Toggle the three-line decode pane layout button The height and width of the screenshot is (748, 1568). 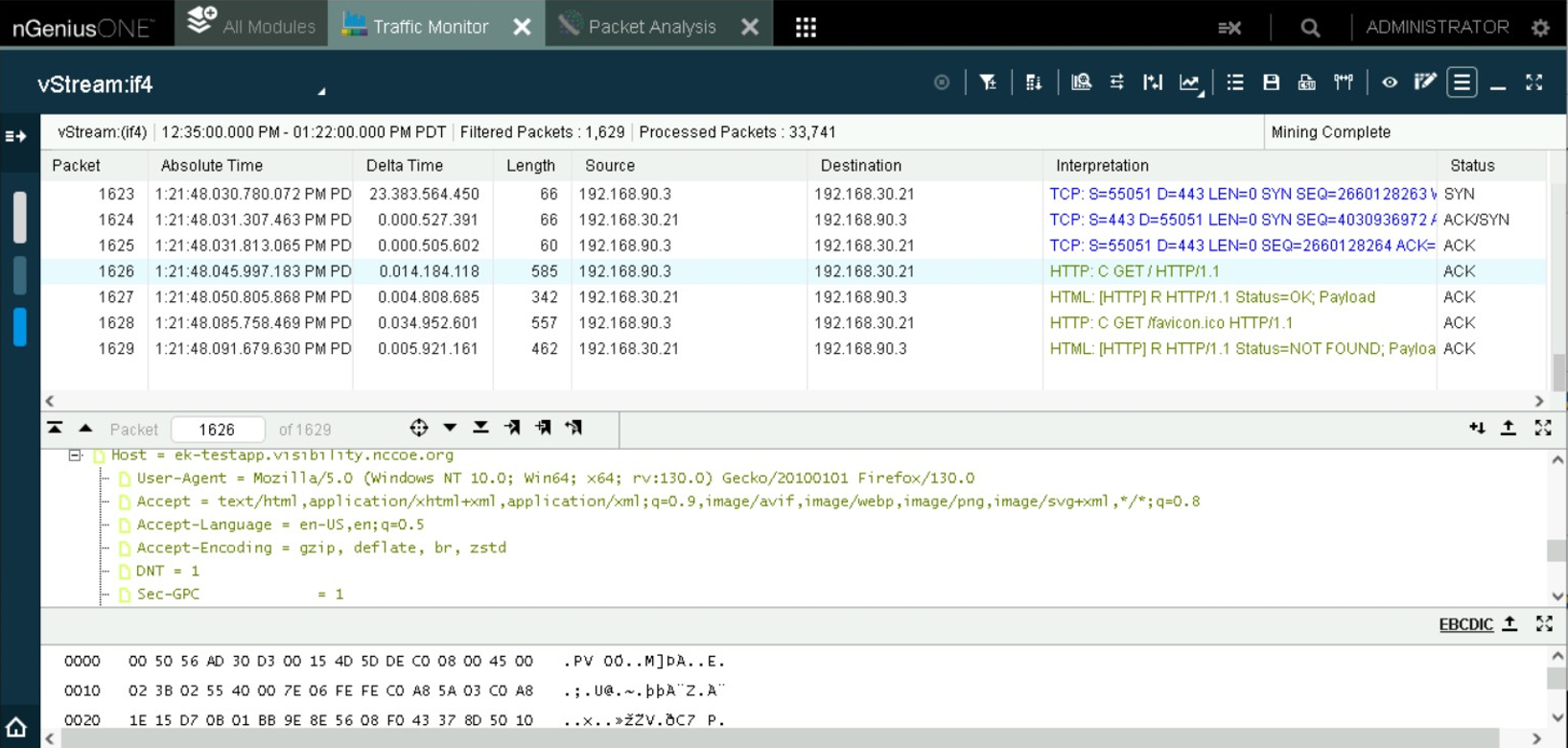tap(1462, 83)
